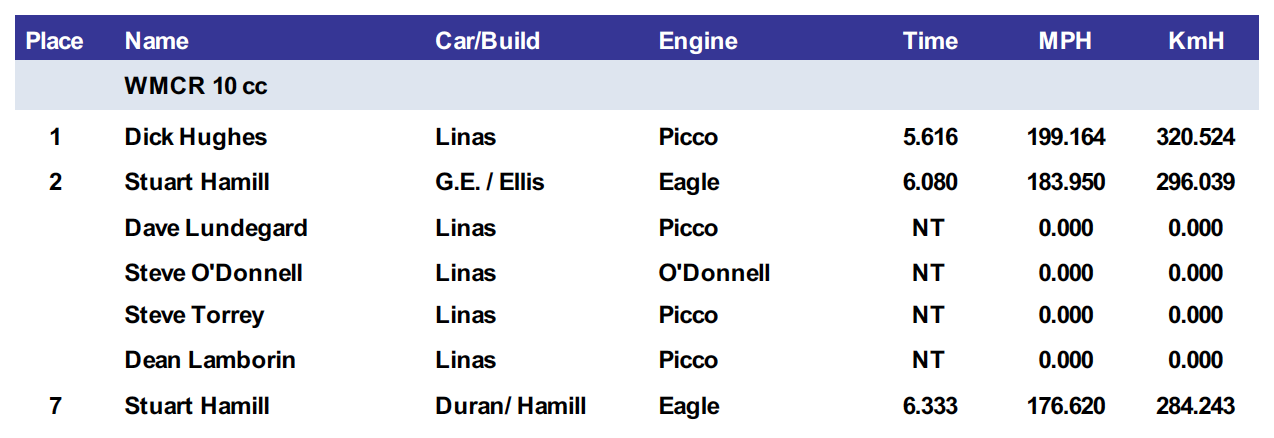
Task: Click the name Dick Hughes
Action: (x=196, y=137)
